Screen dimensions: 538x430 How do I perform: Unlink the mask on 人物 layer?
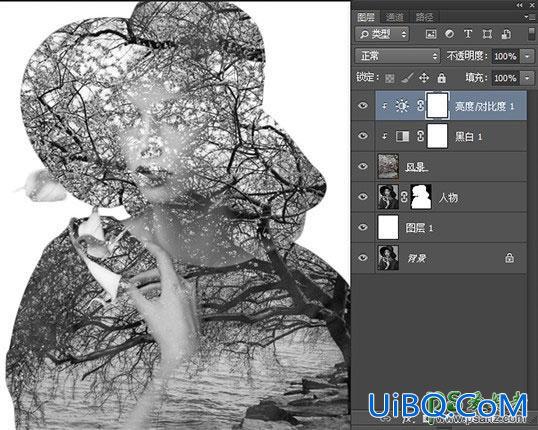(x=405, y=197)
